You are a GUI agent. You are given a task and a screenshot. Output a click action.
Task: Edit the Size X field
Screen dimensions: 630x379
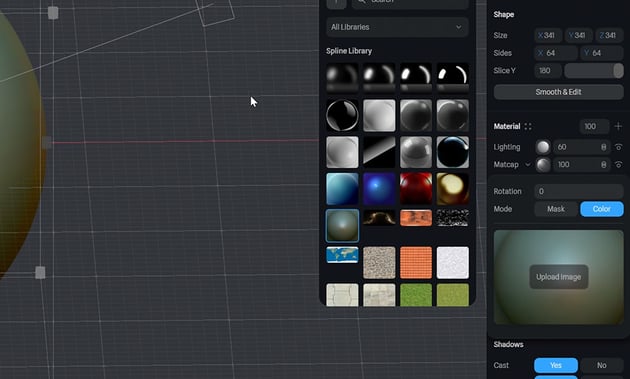click(x=548, y=35)
